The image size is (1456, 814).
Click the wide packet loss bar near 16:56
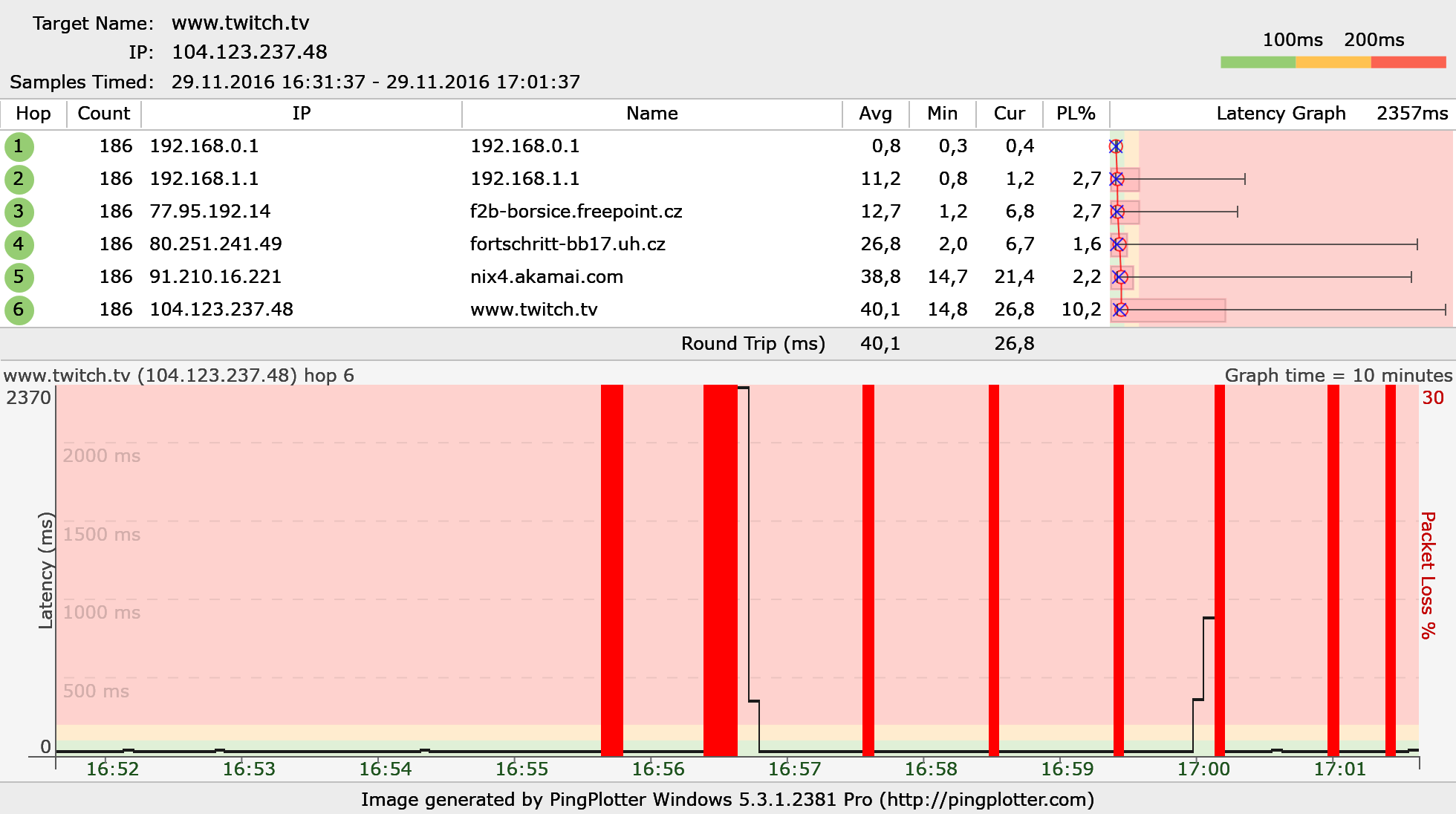point(720,564)
